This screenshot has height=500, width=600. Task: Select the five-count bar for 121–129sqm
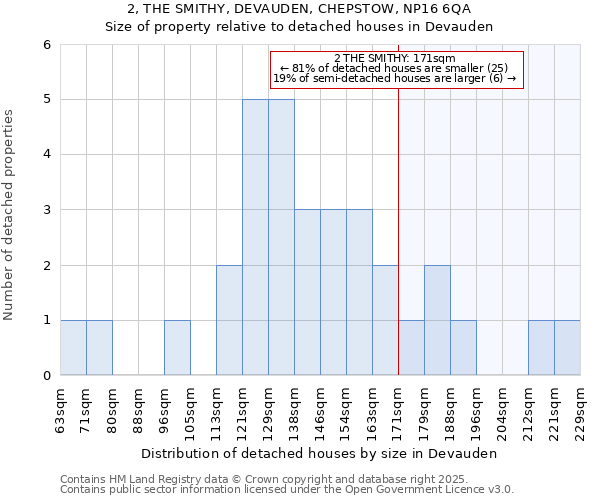click(x=256, y=237)
